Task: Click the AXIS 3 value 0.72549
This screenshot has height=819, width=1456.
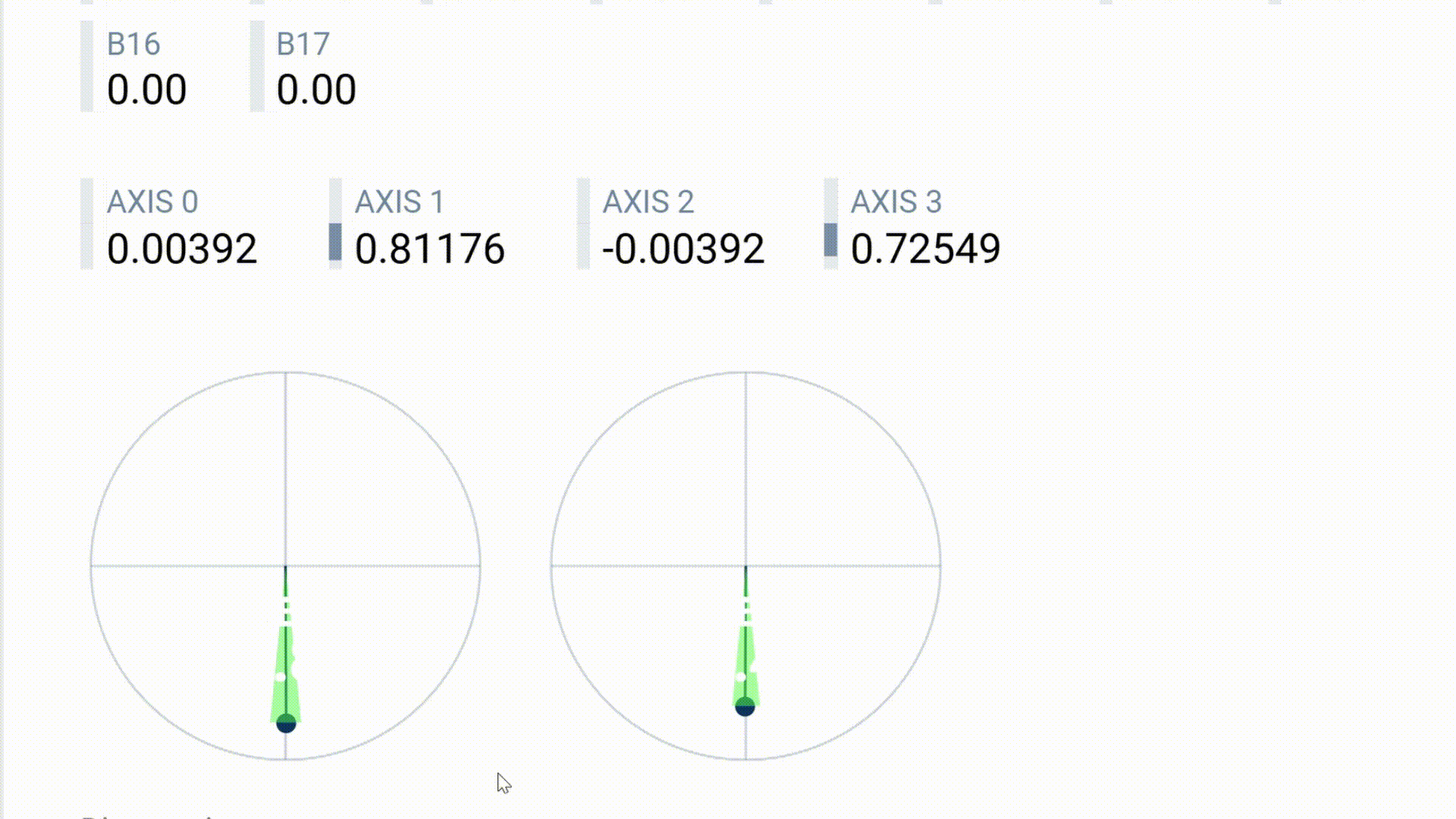Action: pyautogui.click(x=925, y=249)
